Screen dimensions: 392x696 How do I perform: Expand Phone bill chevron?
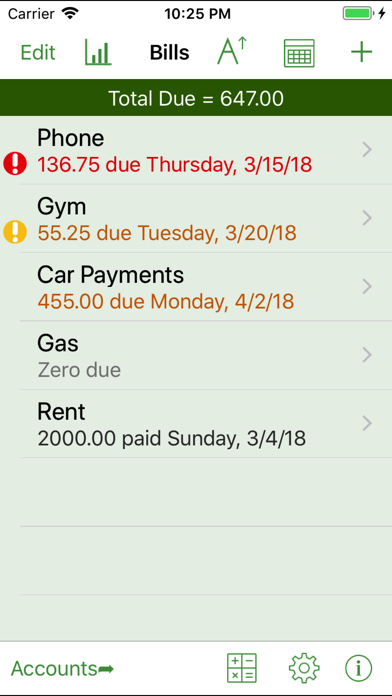tap(367, 150)
